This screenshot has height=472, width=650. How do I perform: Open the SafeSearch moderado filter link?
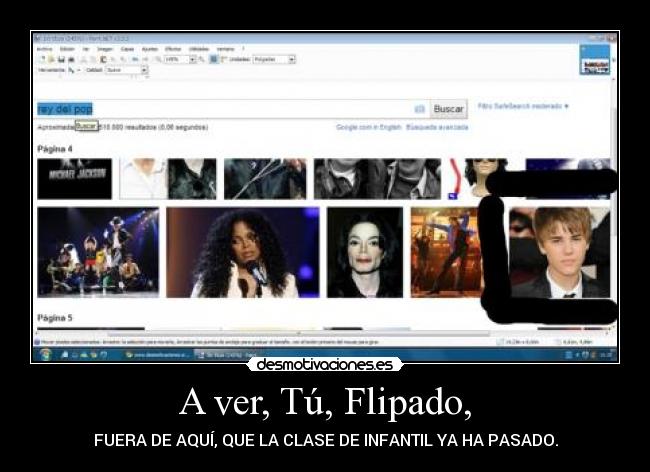[x=523, y=106]
